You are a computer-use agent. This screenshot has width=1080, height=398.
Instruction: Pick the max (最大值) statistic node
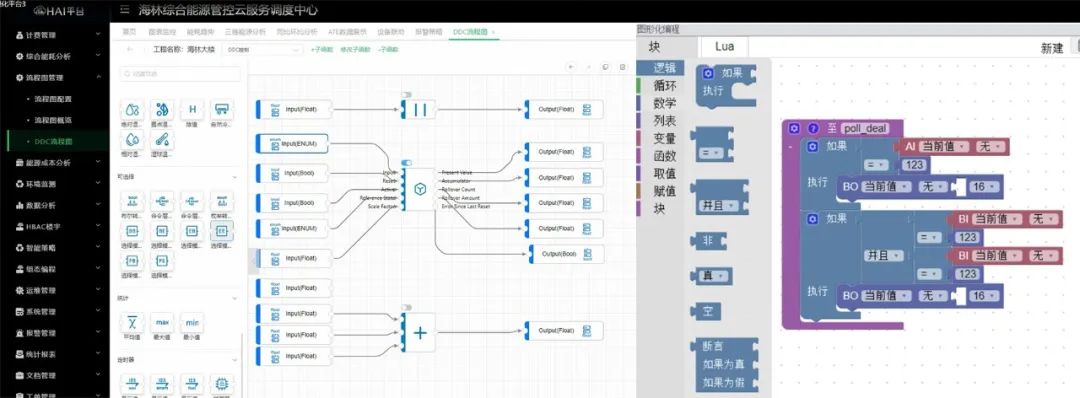pyautogui.click(x=163, y=322)
